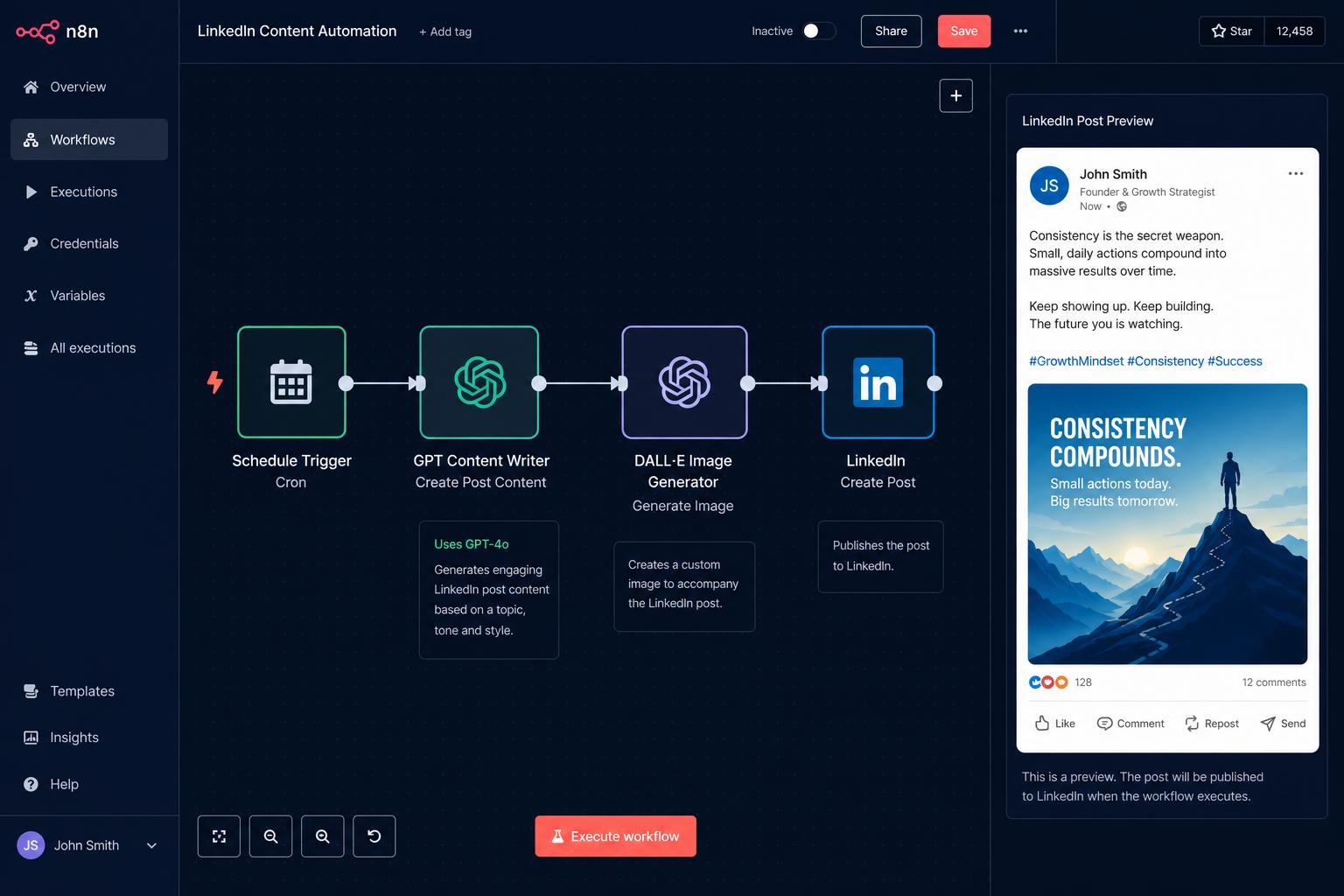Click the add node plus button
1344x896 pixels.
pos(956,95)
